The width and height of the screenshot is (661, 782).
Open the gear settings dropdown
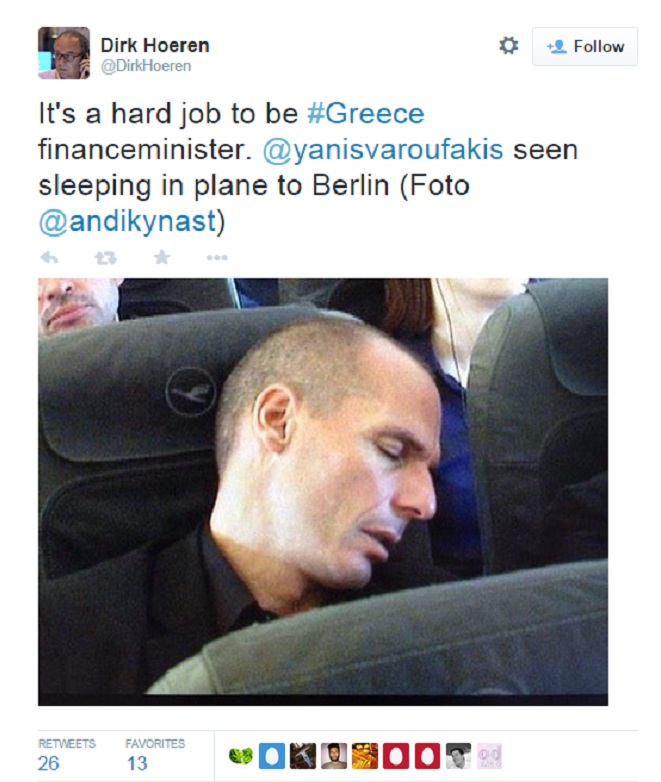[508, 46]
